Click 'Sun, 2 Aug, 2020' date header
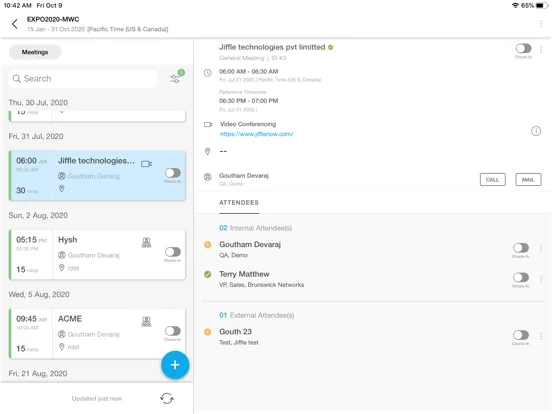The height and width of the screenshot is (414, 552). point(38,215)
